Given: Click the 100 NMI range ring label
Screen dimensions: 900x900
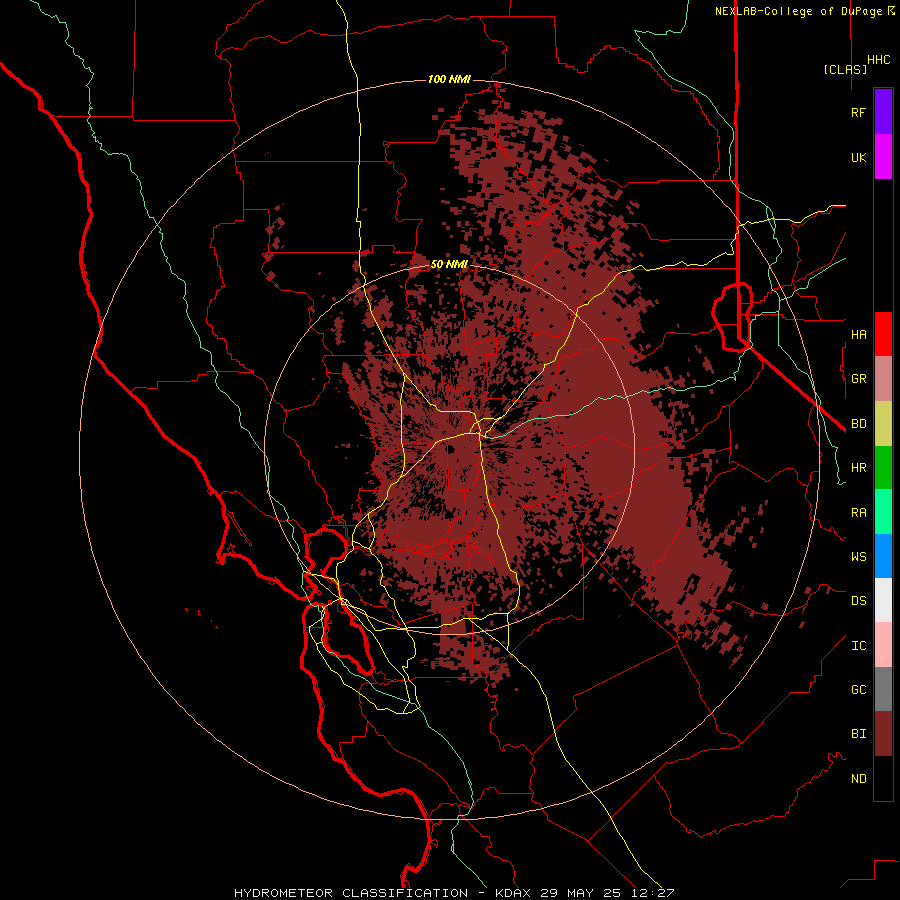Looking at the screenshot, I should tap(449, 79).
